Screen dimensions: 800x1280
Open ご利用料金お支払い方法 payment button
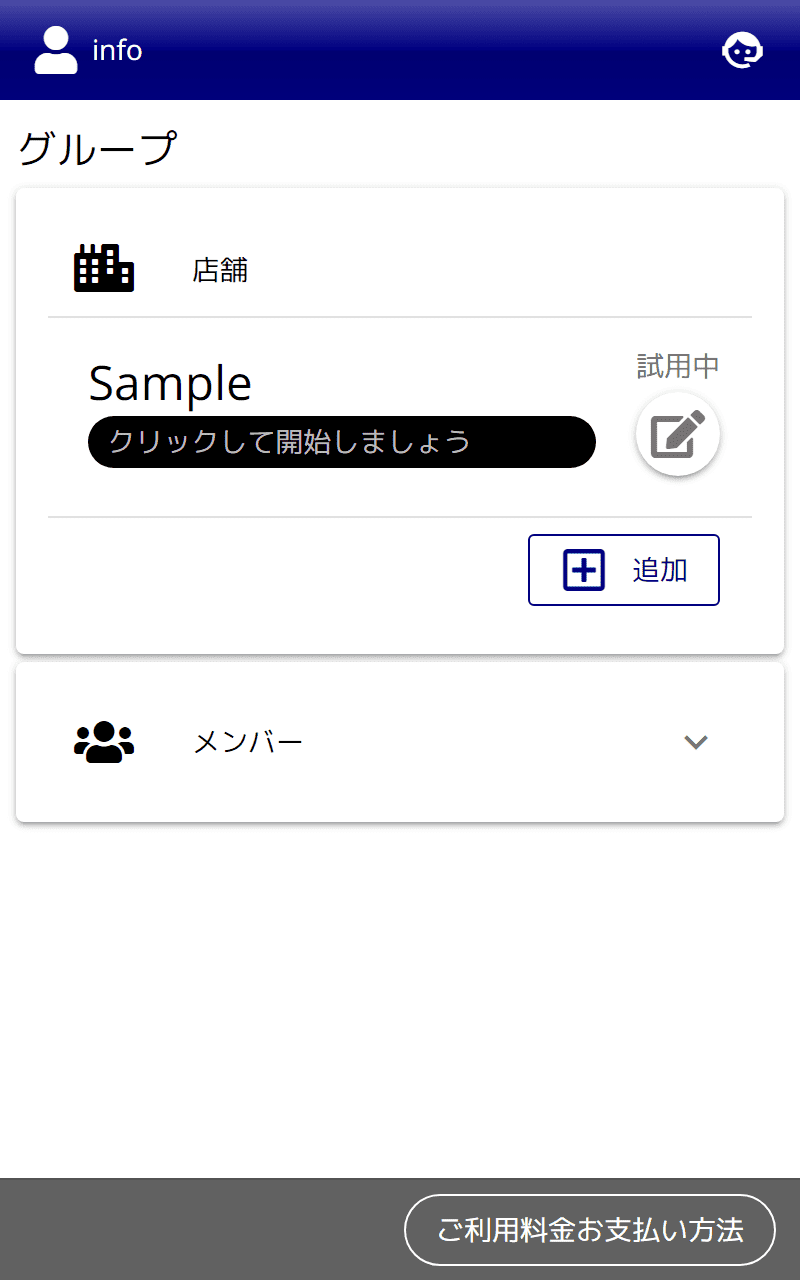[590, 1230]
